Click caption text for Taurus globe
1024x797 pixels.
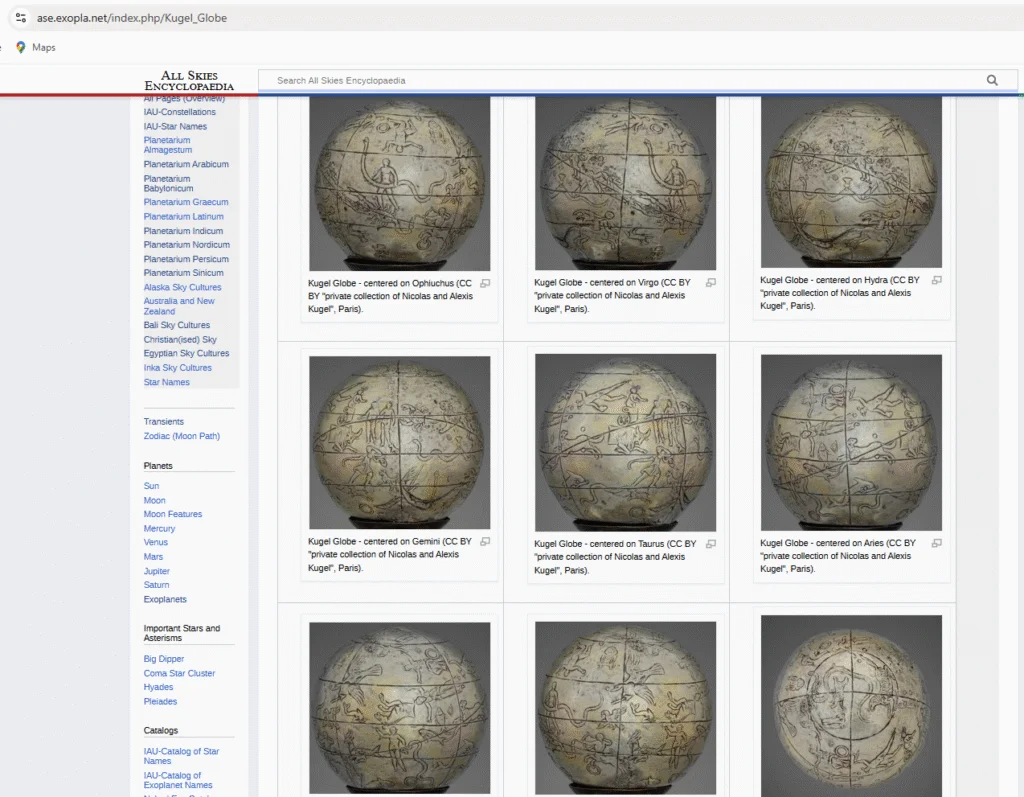click(x=615, y=557)
